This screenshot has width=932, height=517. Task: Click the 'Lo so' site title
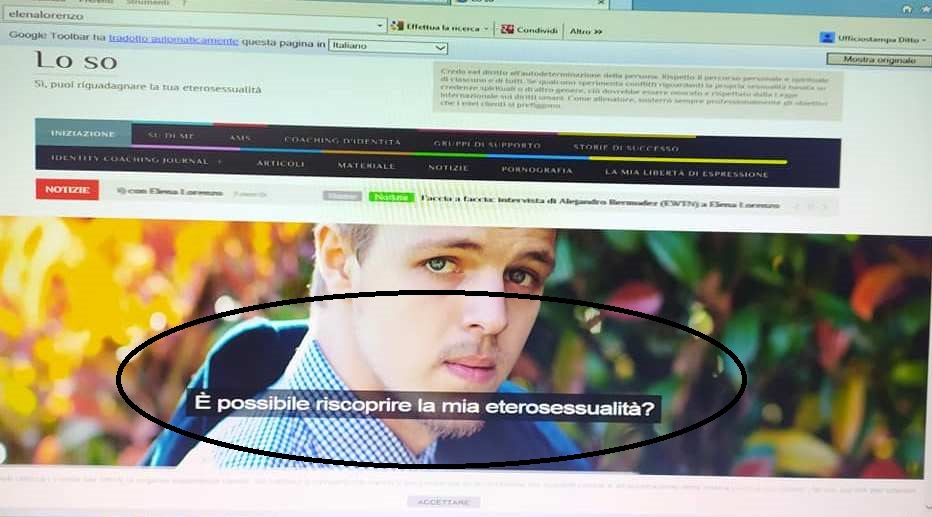pos(76,61)
